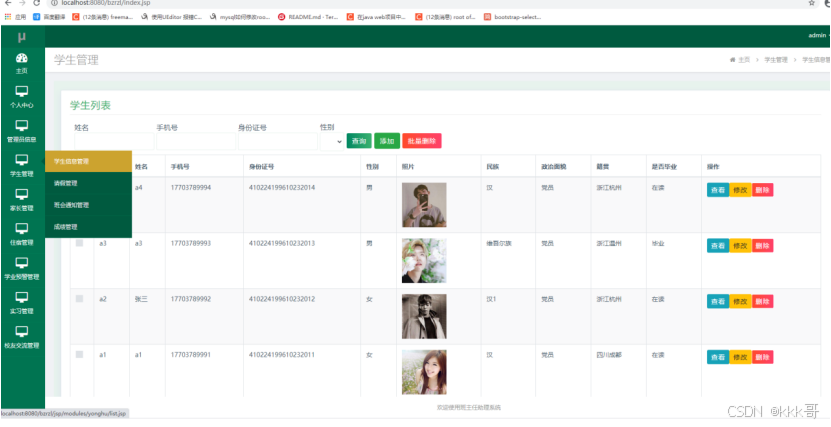Open the 在java web项目中 bookmark
831x427 pixels.
click(376, 17)
